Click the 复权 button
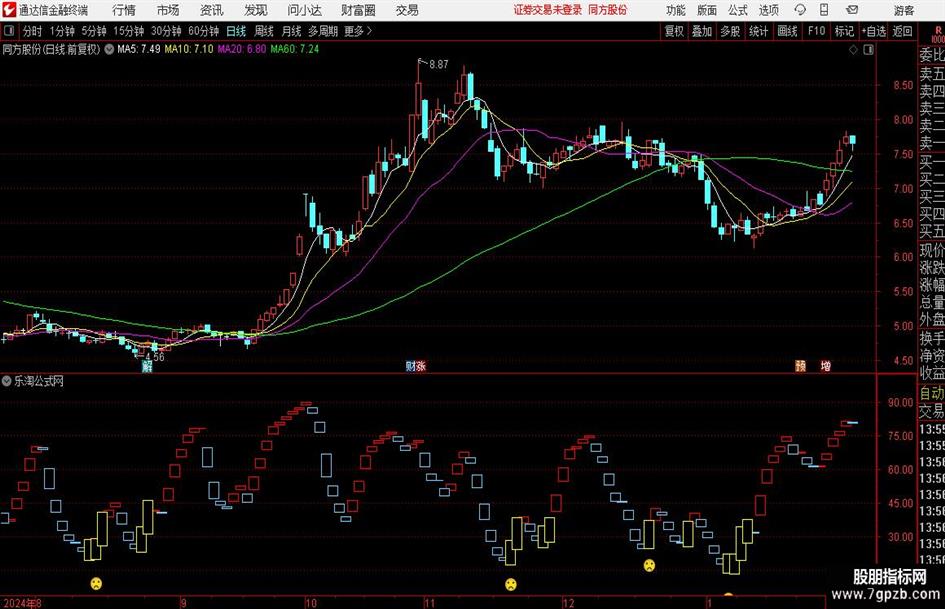 coord(673,31)
